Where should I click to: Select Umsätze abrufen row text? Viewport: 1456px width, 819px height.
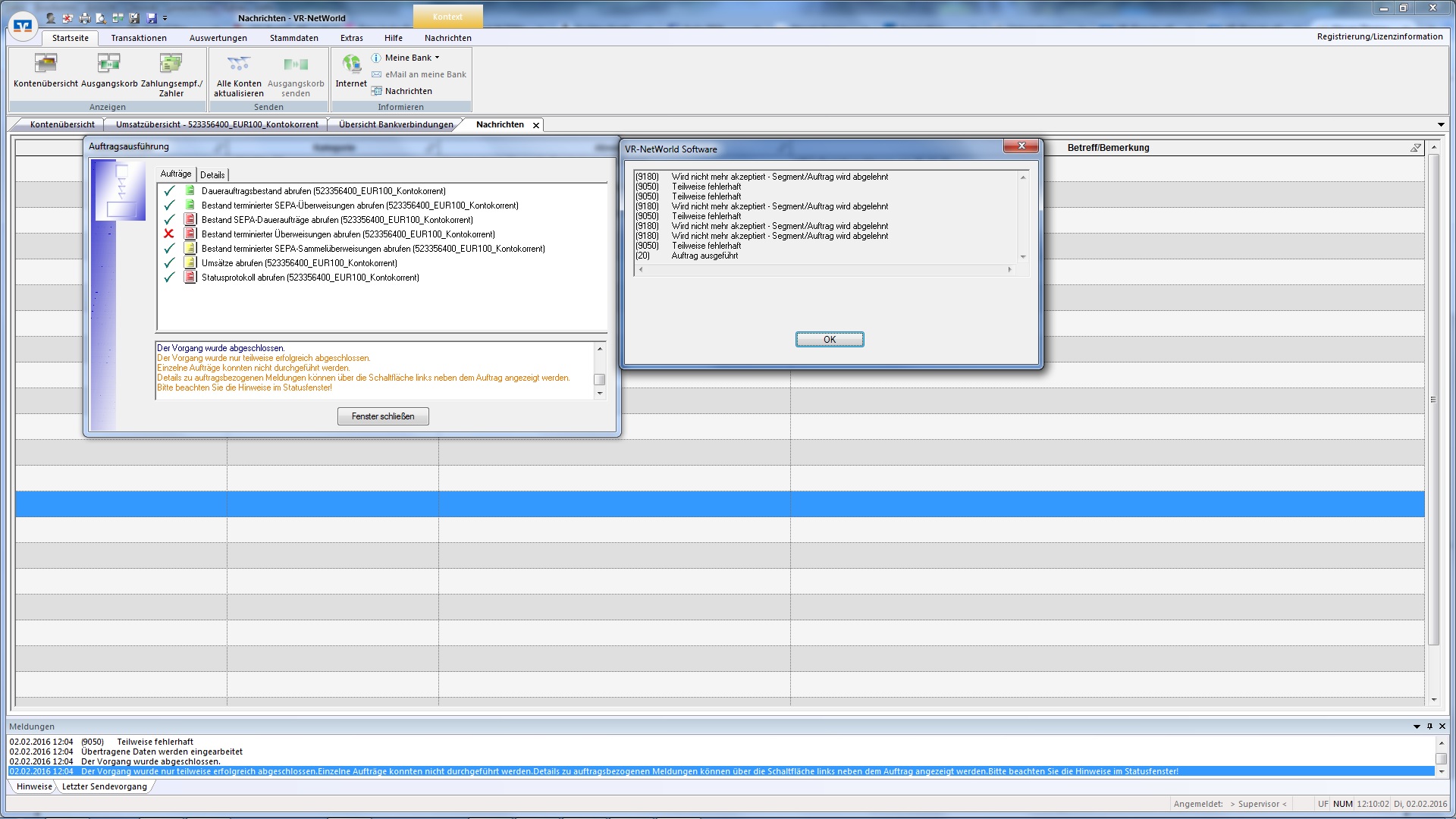pyautogui.click(x=300, y=263)
